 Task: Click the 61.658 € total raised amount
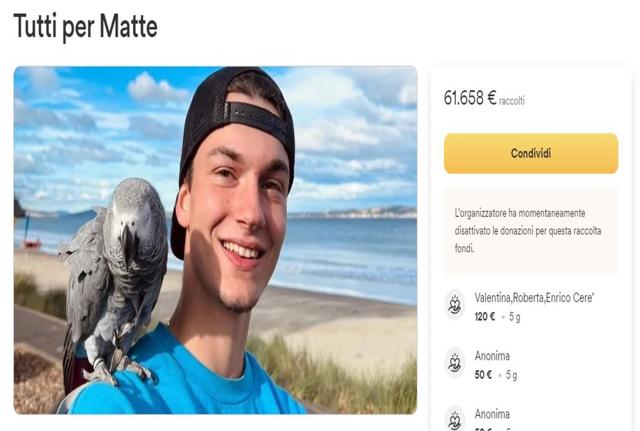pos(470,98)
